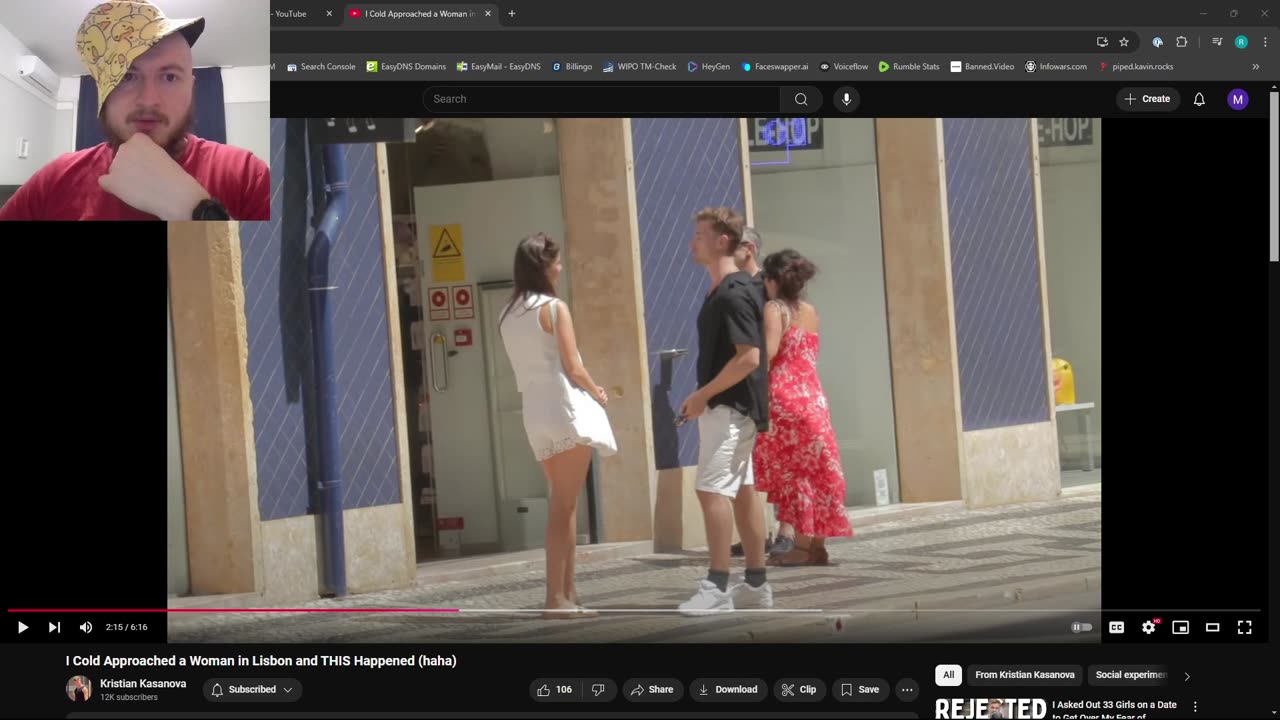This screenshot has height=720, width=1280.
Task: Open the Extensions puzzle menu
Action: pyautogui.click(x=1181, y=42)
